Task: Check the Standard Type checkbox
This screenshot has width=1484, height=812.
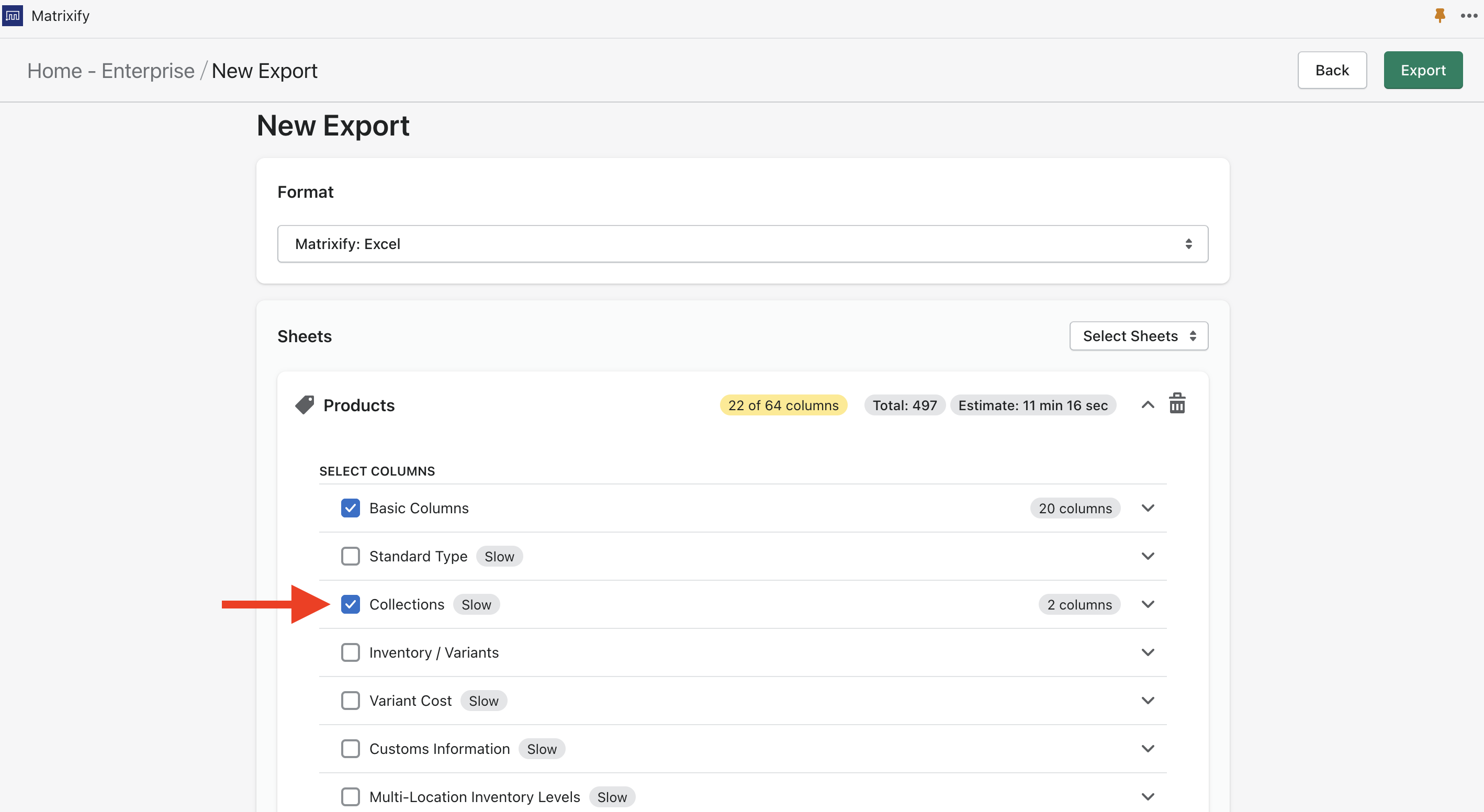Action: [x=350, y=556]
